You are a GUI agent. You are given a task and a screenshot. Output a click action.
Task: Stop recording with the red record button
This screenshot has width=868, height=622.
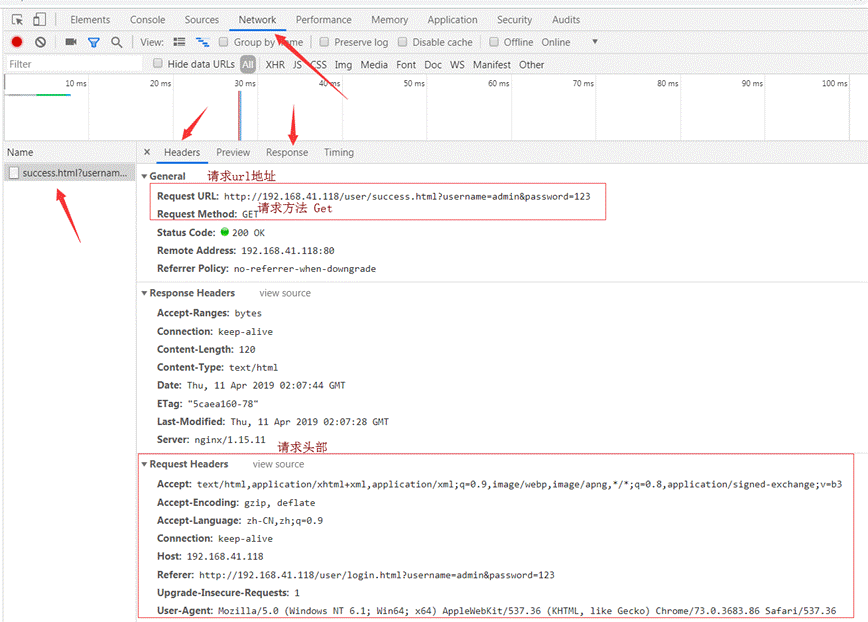point(17,42)
